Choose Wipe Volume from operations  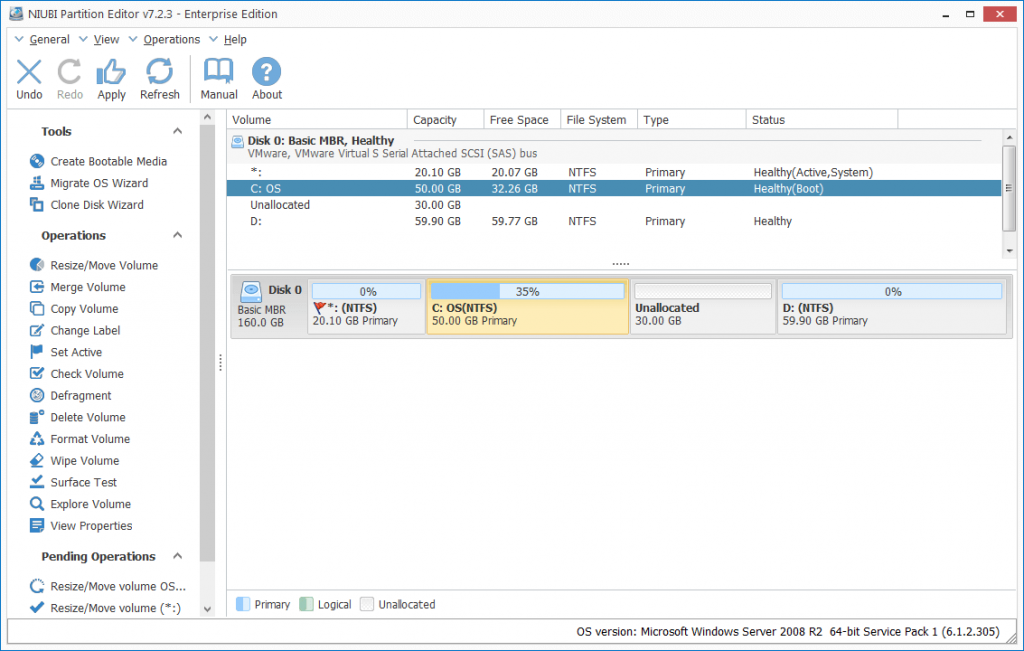(84, 461)
